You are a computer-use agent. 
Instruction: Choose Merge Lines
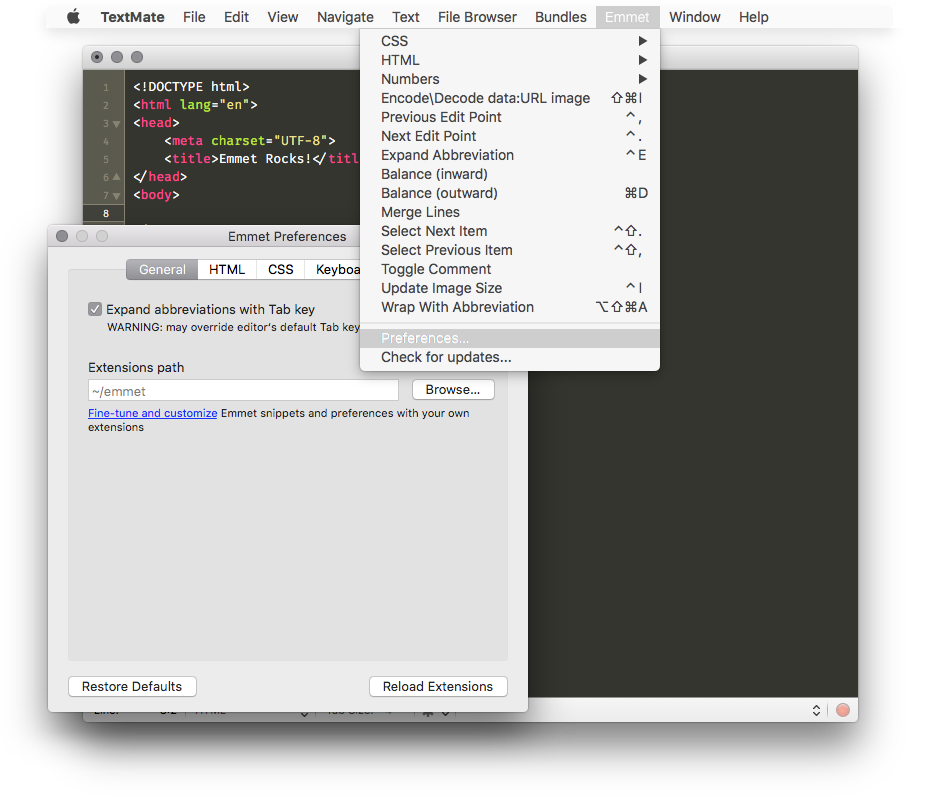[510, 212]
